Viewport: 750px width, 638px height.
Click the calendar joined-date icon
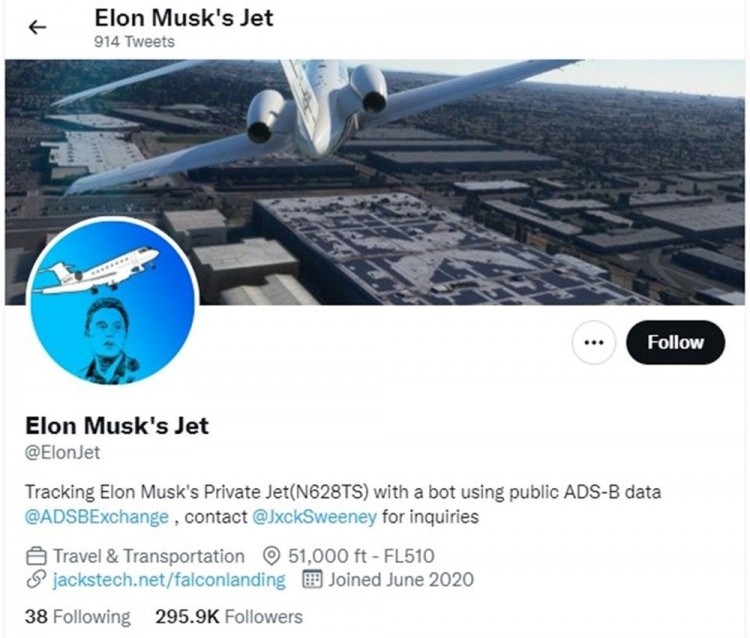(x=311, y=580)
